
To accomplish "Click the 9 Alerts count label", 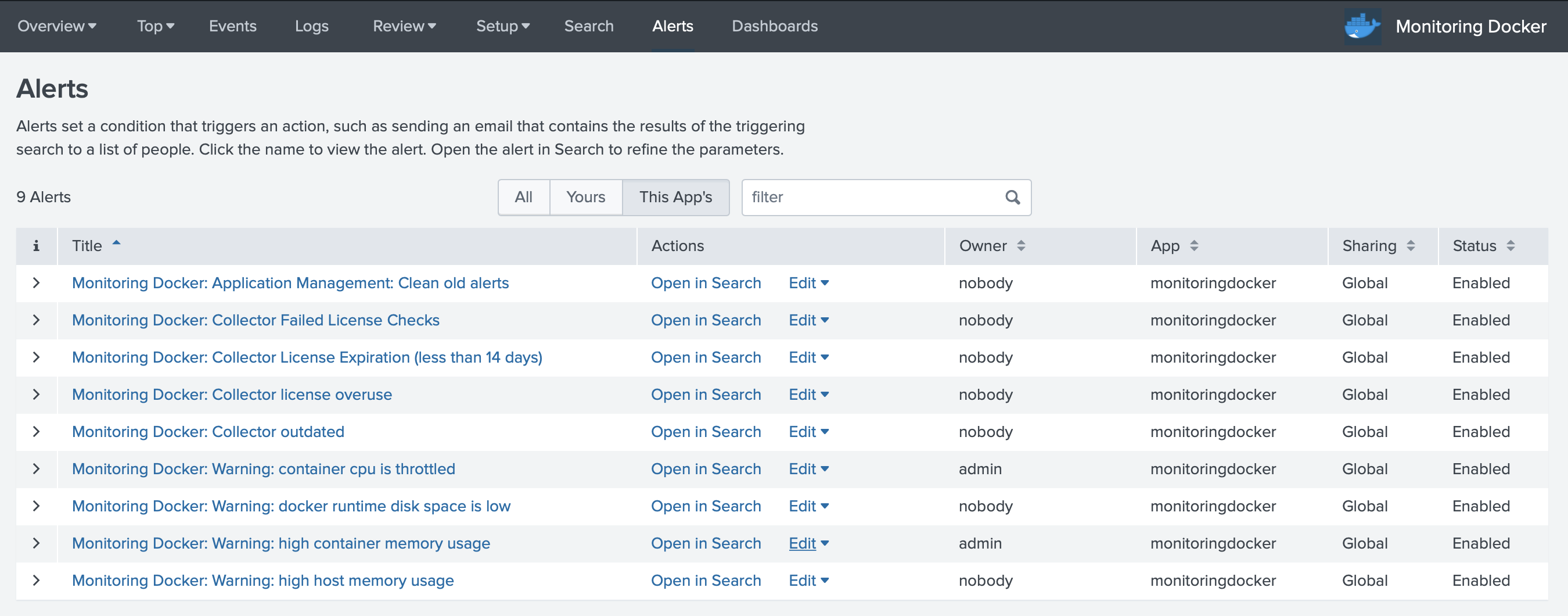I will [x=43, y=197].
